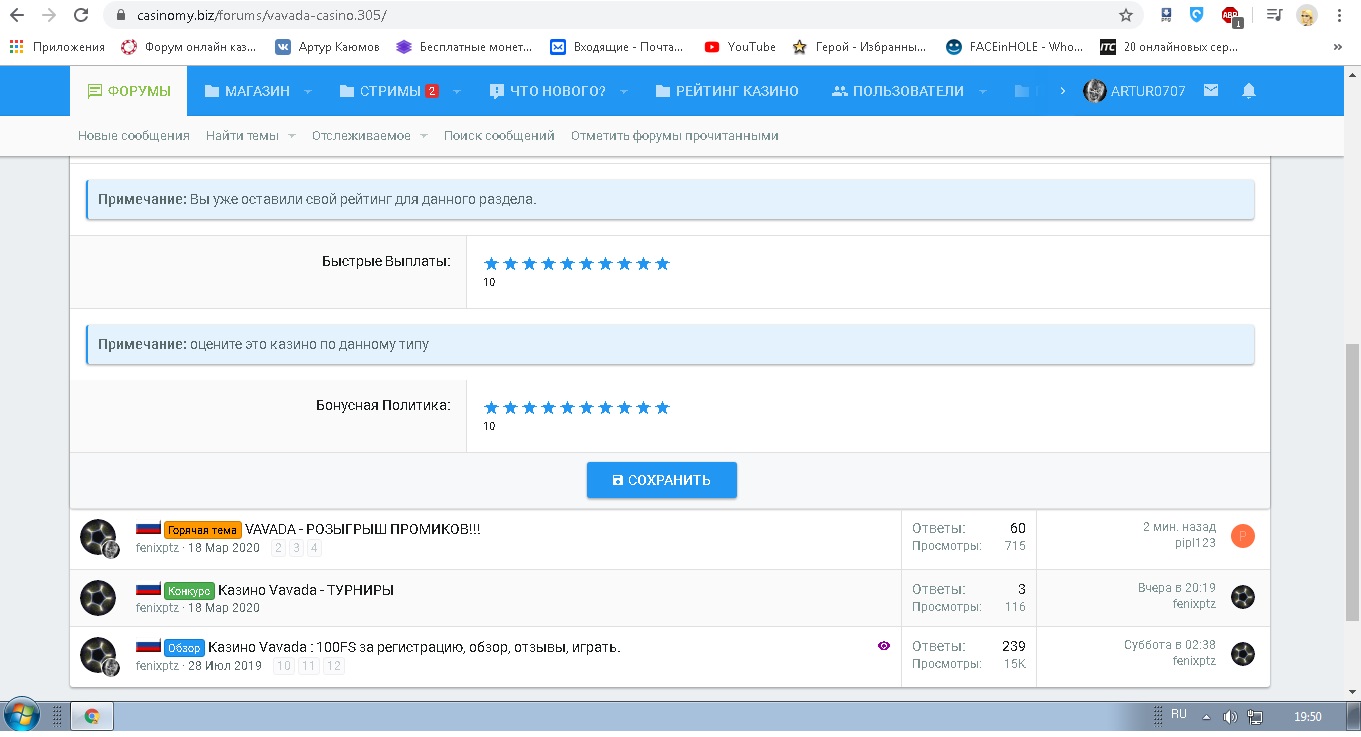Screen dimensions: 1361x737
Task: Show hidden system tray icons
Action: pos(1206,717)
